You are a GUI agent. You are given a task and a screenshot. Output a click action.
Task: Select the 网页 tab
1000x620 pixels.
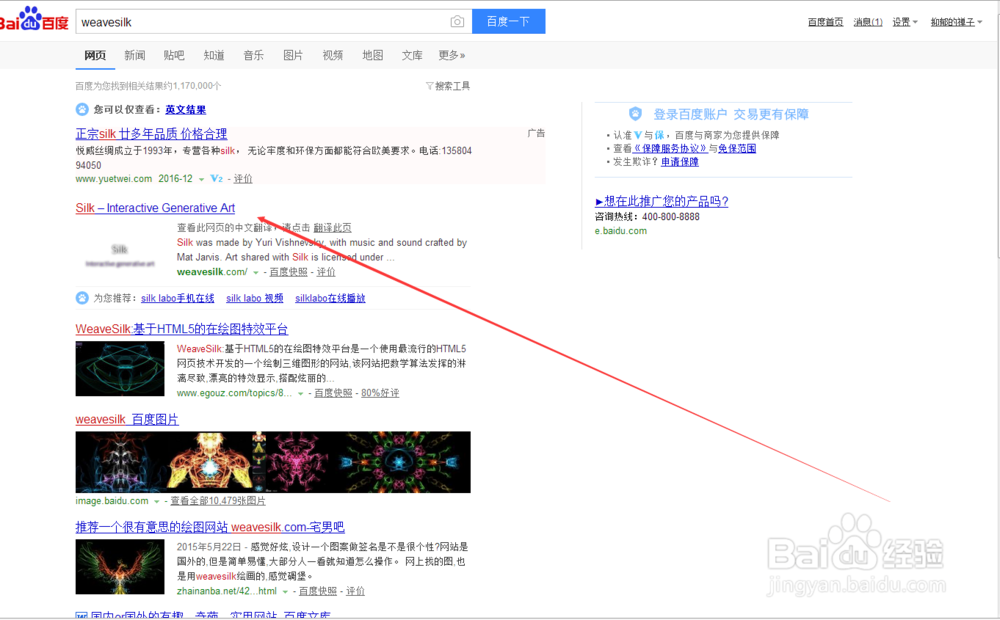point(95,55)
